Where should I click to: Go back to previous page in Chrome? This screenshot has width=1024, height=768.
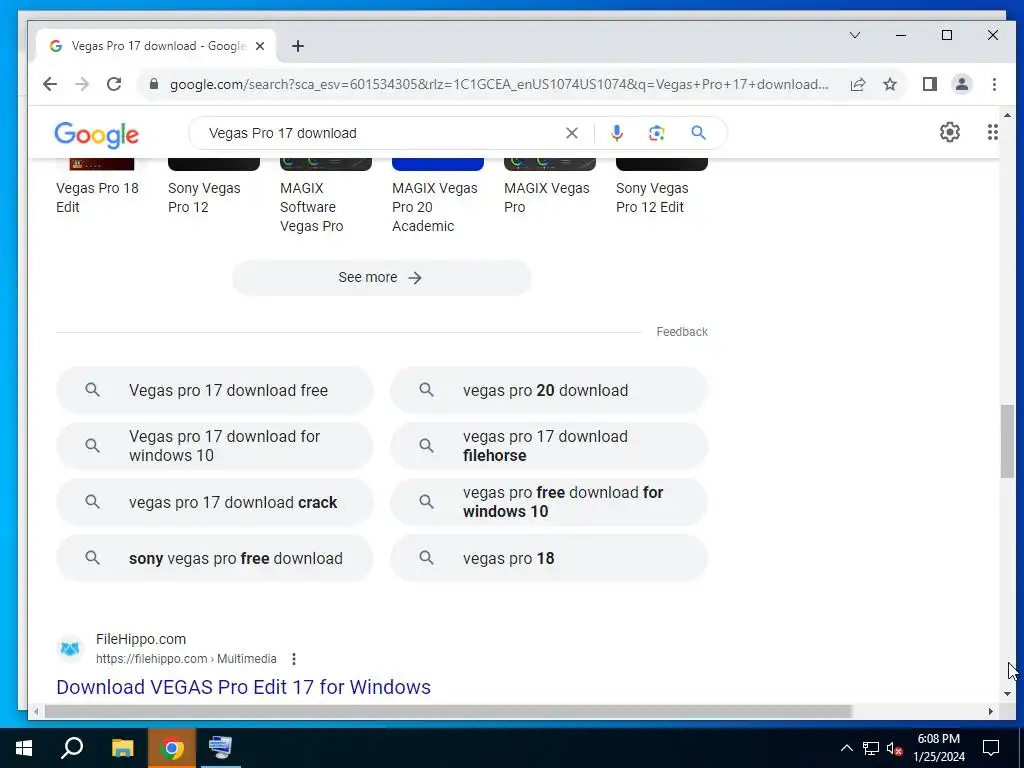click(x=50, y=84)
